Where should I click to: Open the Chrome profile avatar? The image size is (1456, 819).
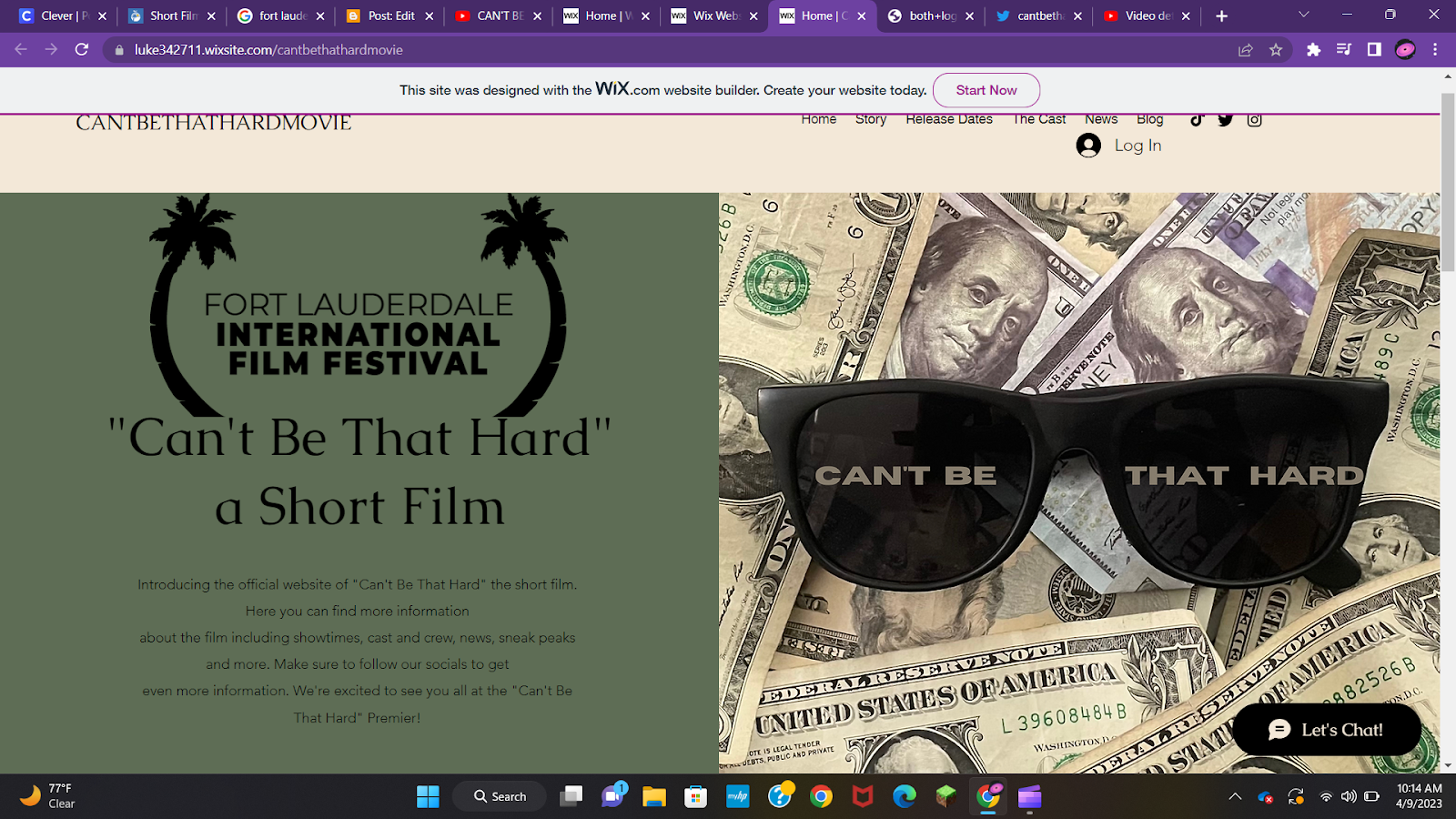[x=1405, y=50]
